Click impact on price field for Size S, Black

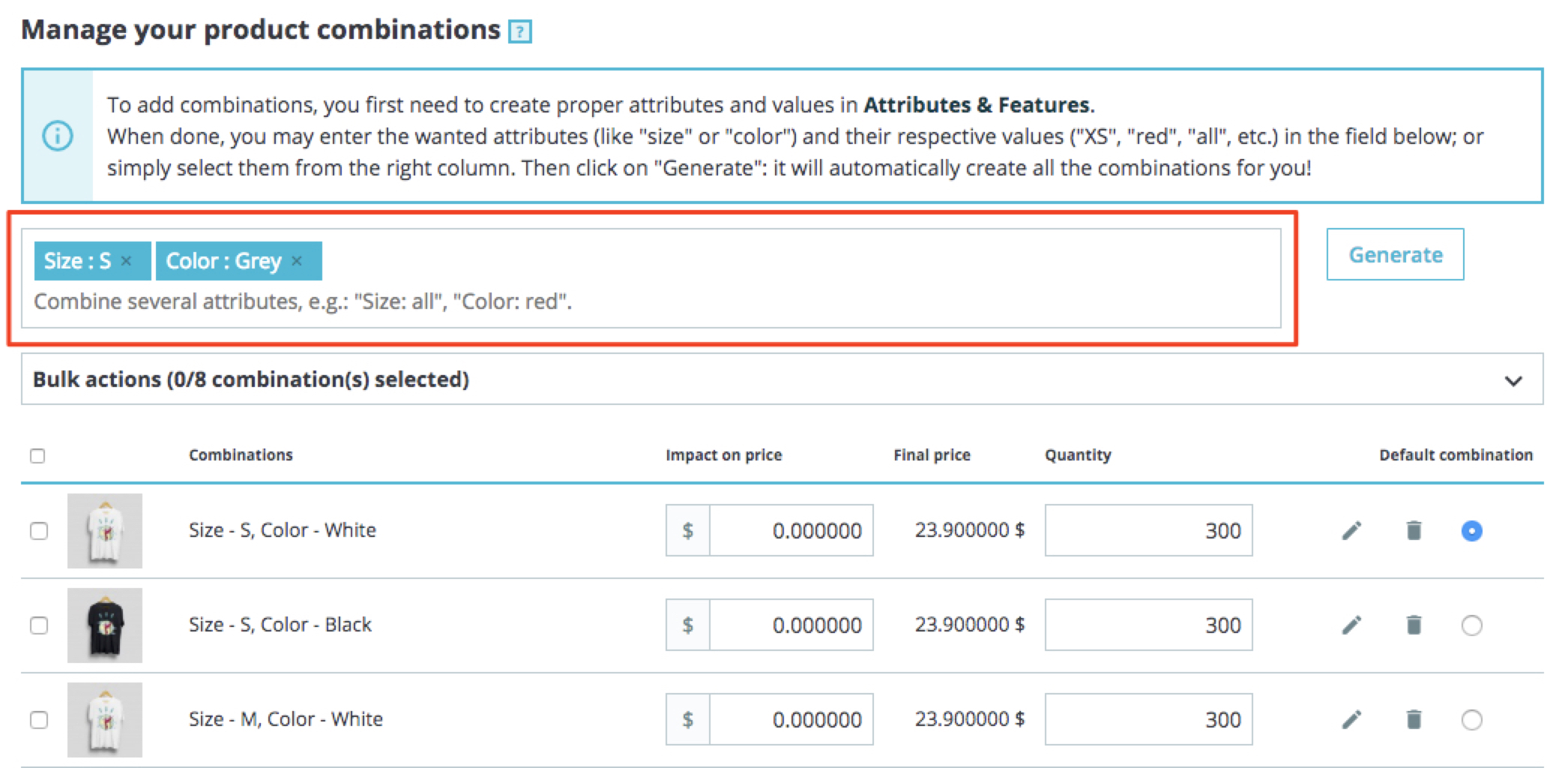[x=790, y=625]
